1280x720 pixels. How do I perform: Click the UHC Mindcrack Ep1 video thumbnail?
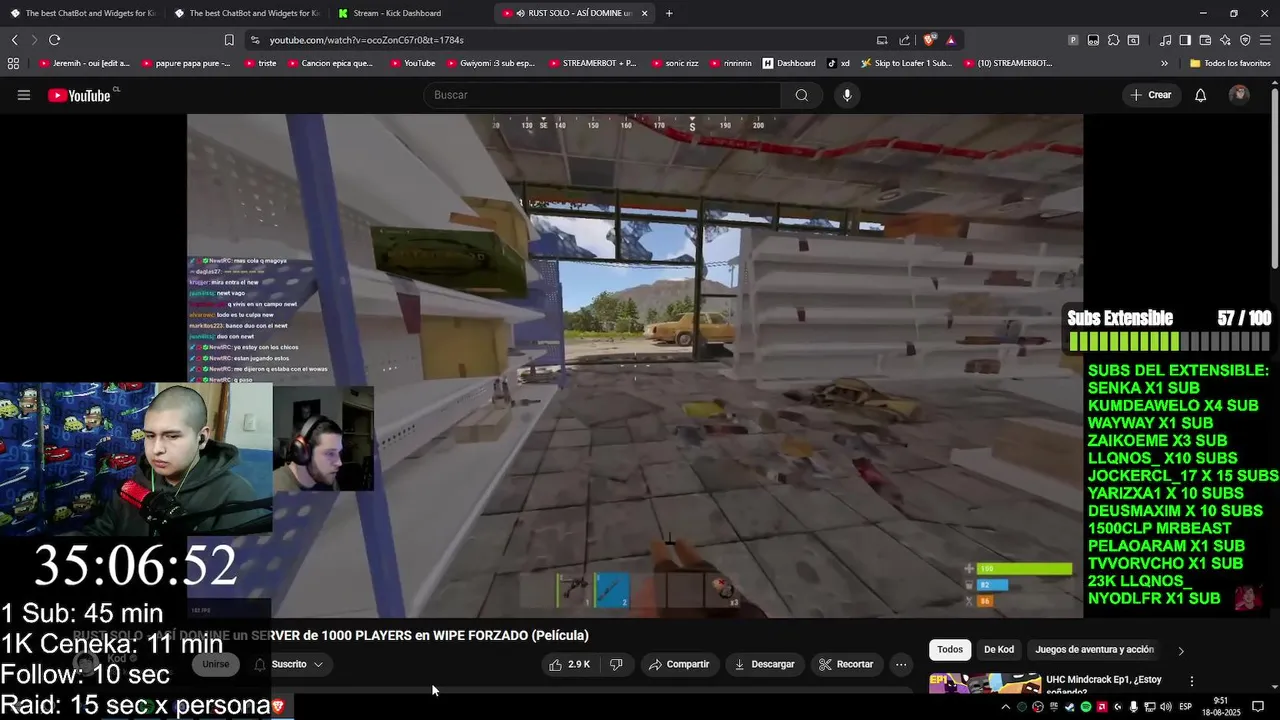[x=984, y=683]
